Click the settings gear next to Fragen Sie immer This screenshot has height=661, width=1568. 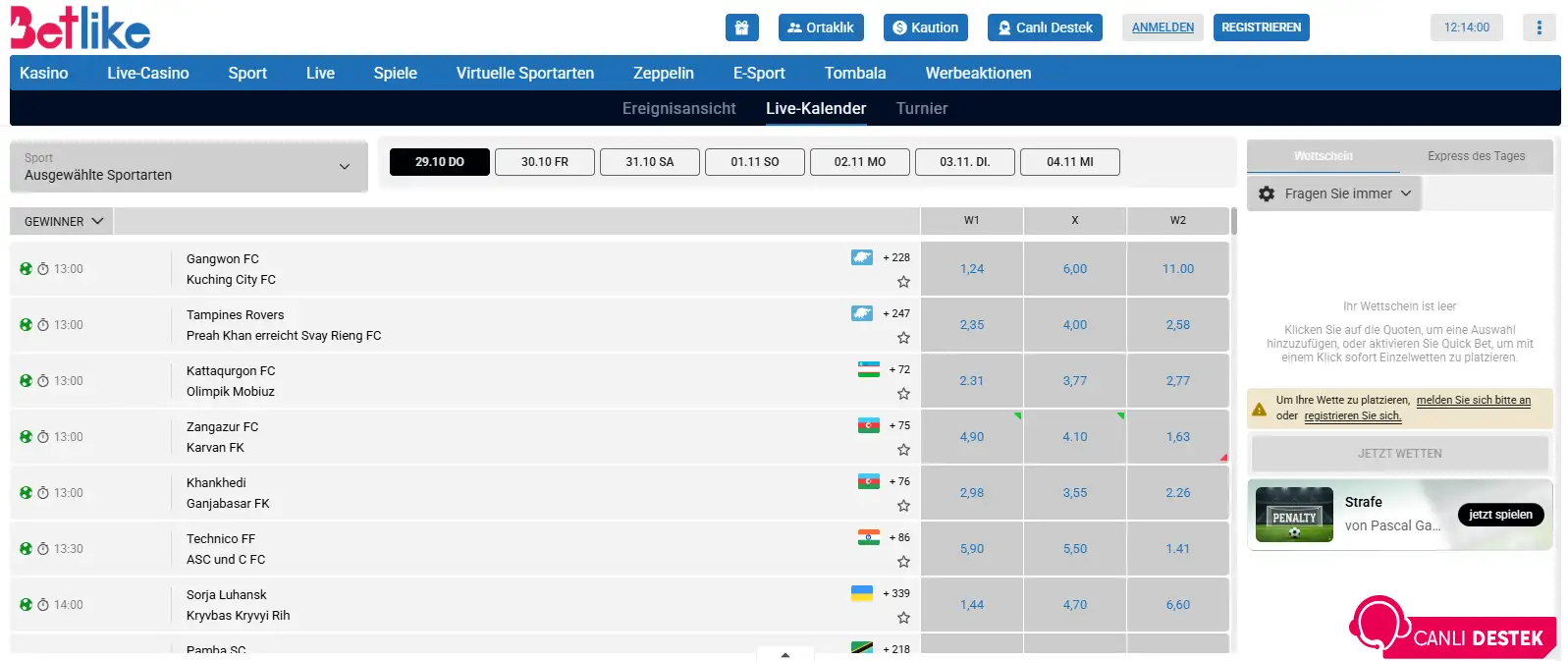[1267, 193]
